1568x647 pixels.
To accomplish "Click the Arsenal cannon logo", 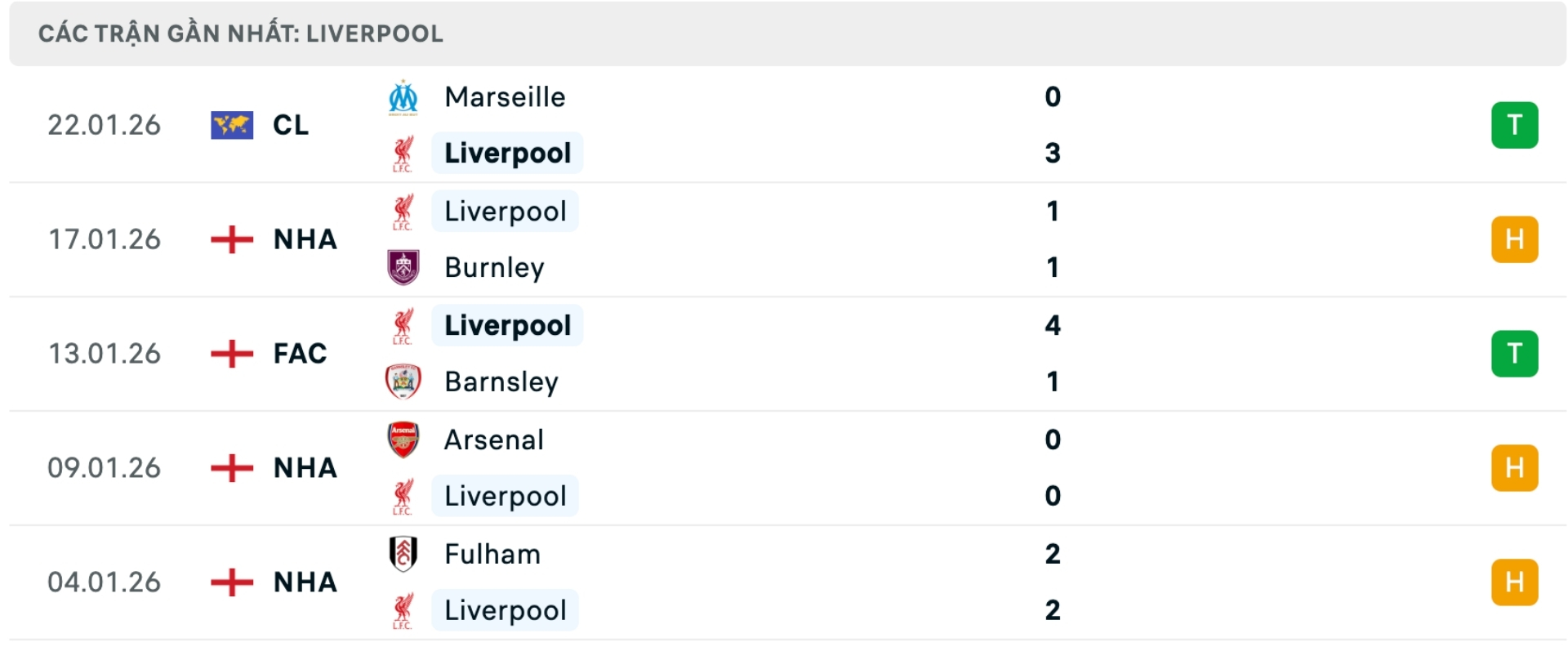I will click(403, 440).
